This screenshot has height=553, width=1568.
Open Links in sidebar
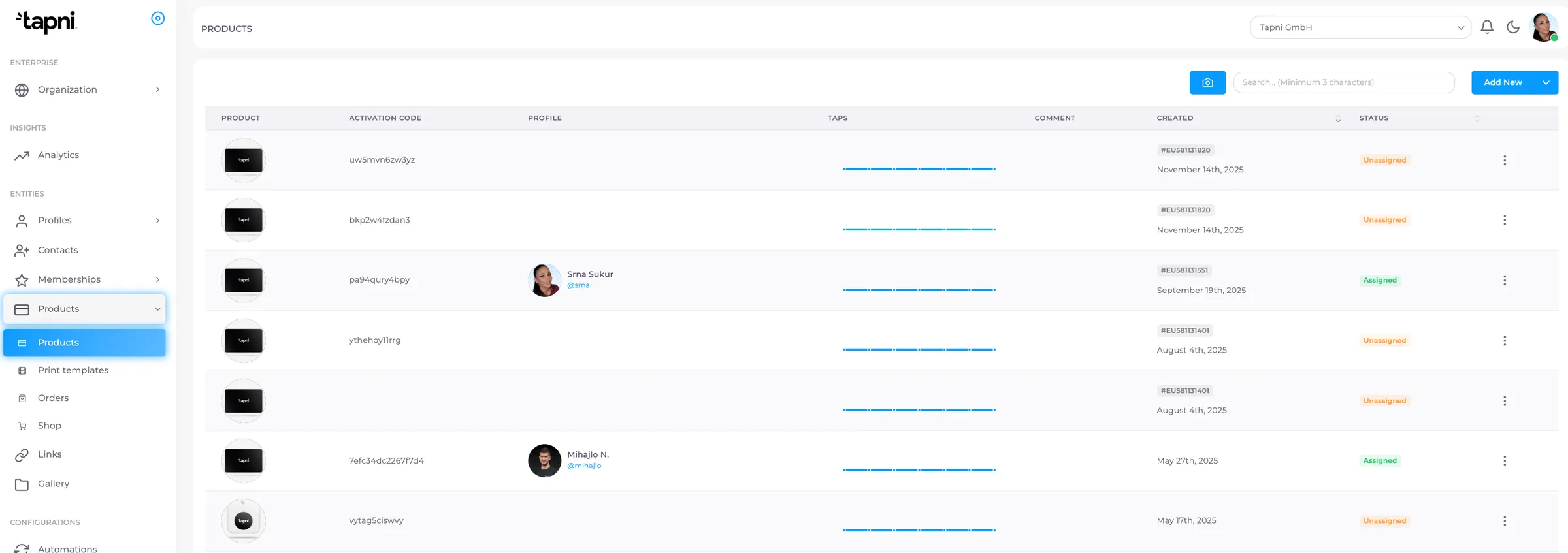pos(84,454)
